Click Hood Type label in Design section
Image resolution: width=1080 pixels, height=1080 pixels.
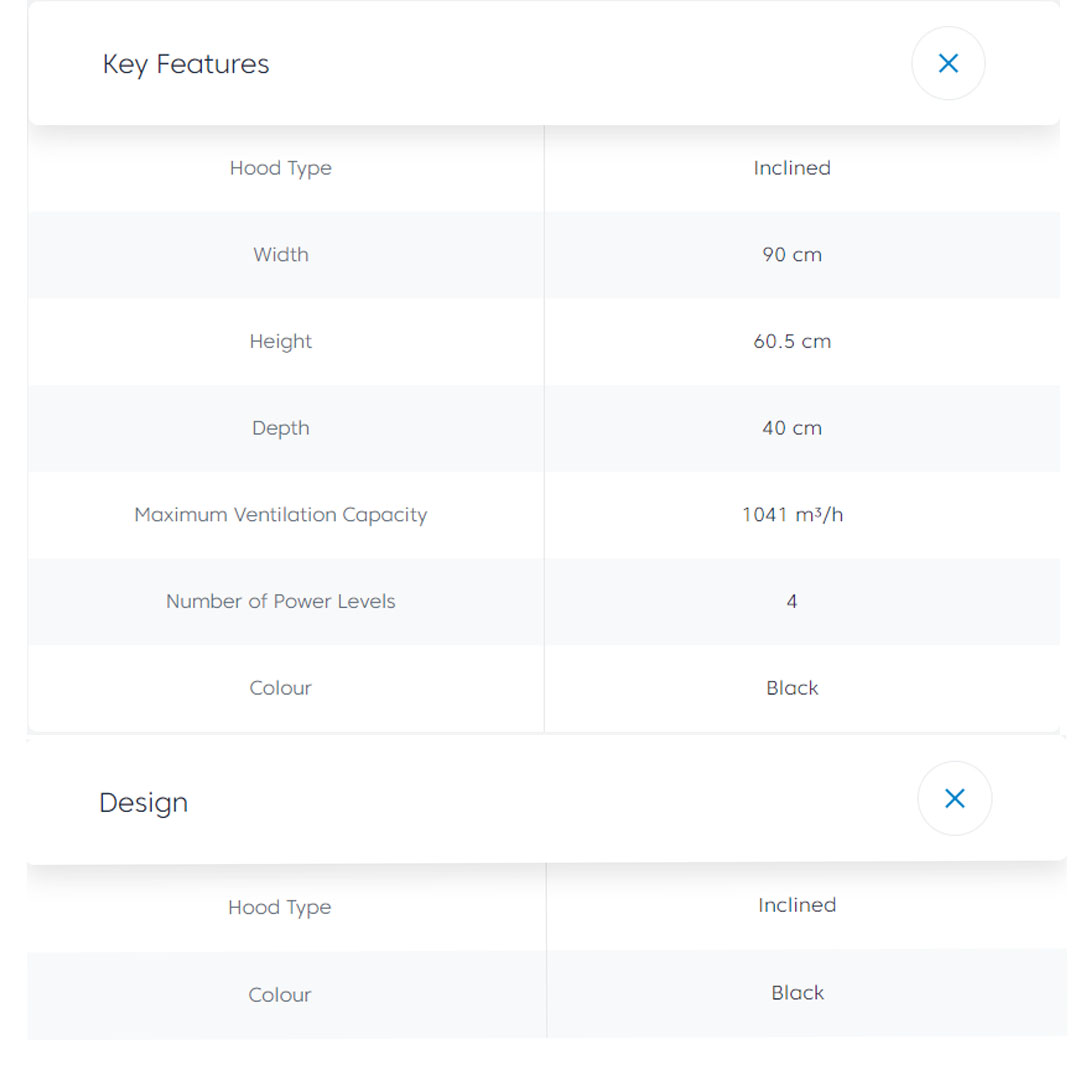tap(279, 907)
